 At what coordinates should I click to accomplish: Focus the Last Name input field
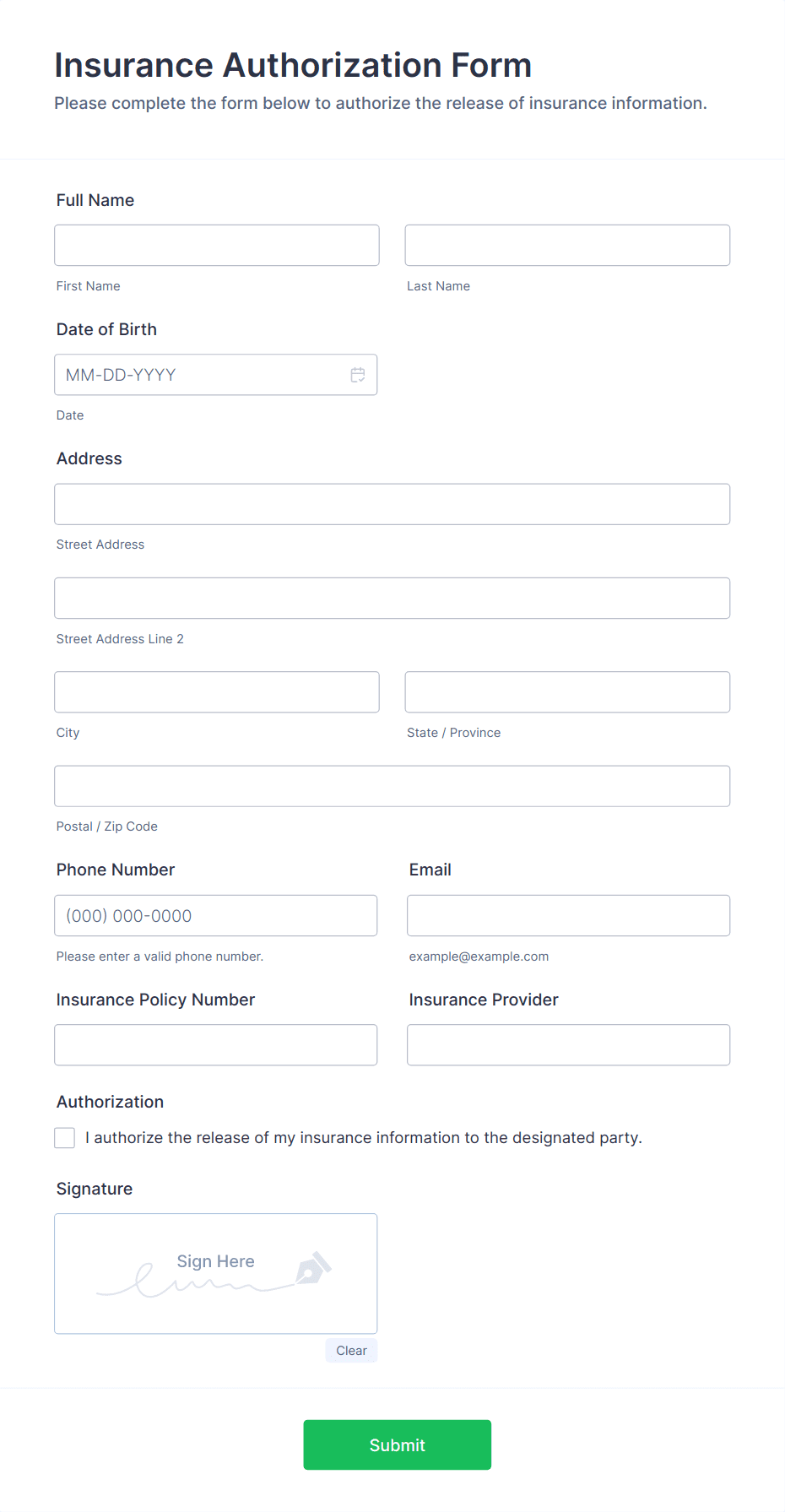[x=566, y=245]
